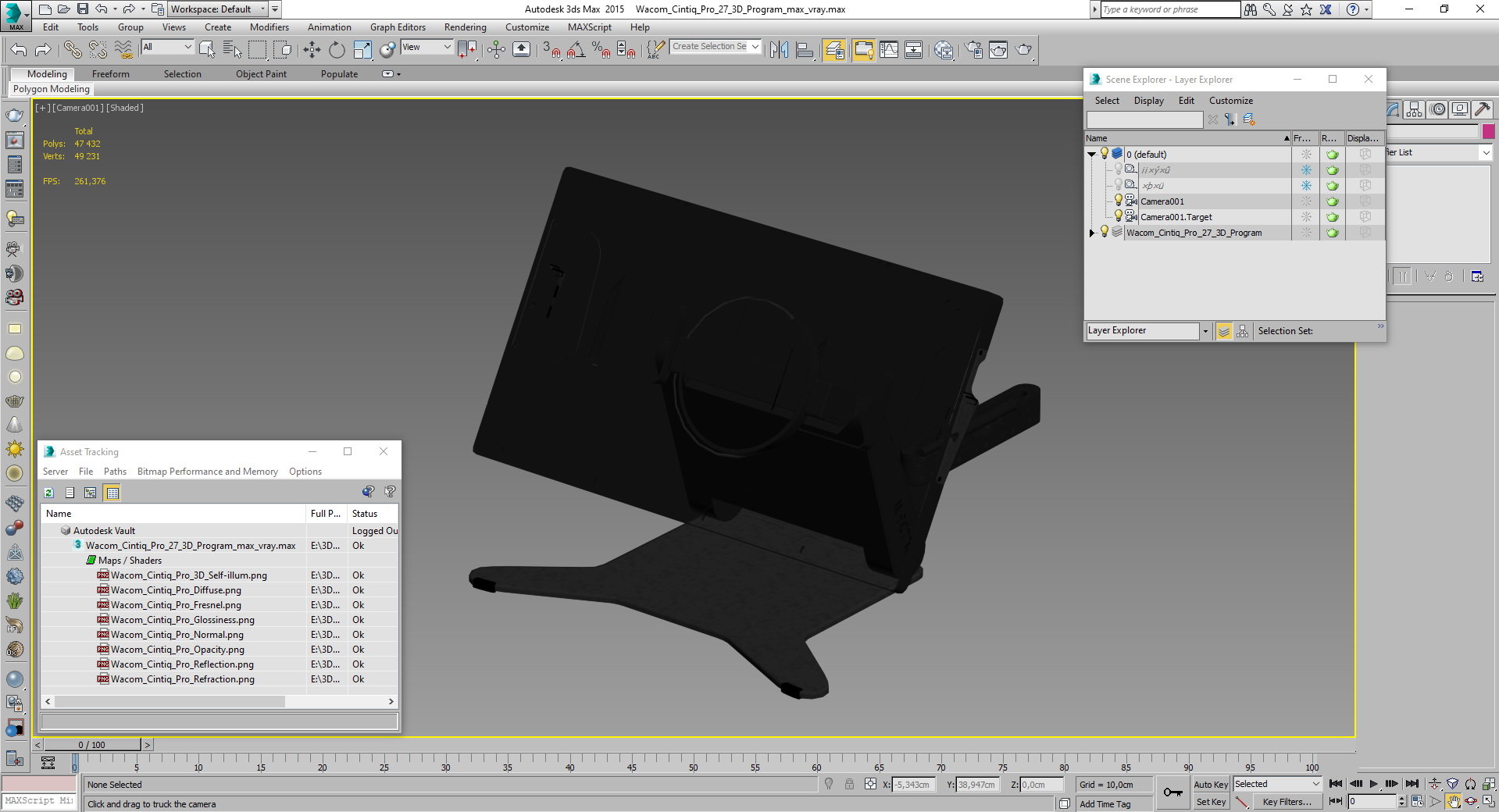Viewport: 1499px width, 812px height.
Task: Activate the Select and Move tool
Action: [x=312, y=50]
